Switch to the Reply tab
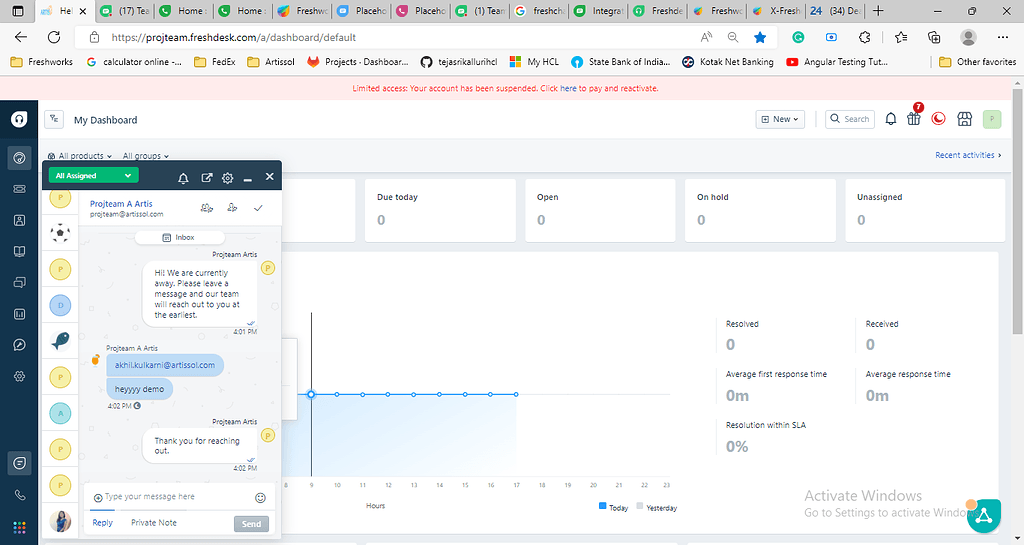The width and height of the screenshot is (1024, 545). pos(103,522)
